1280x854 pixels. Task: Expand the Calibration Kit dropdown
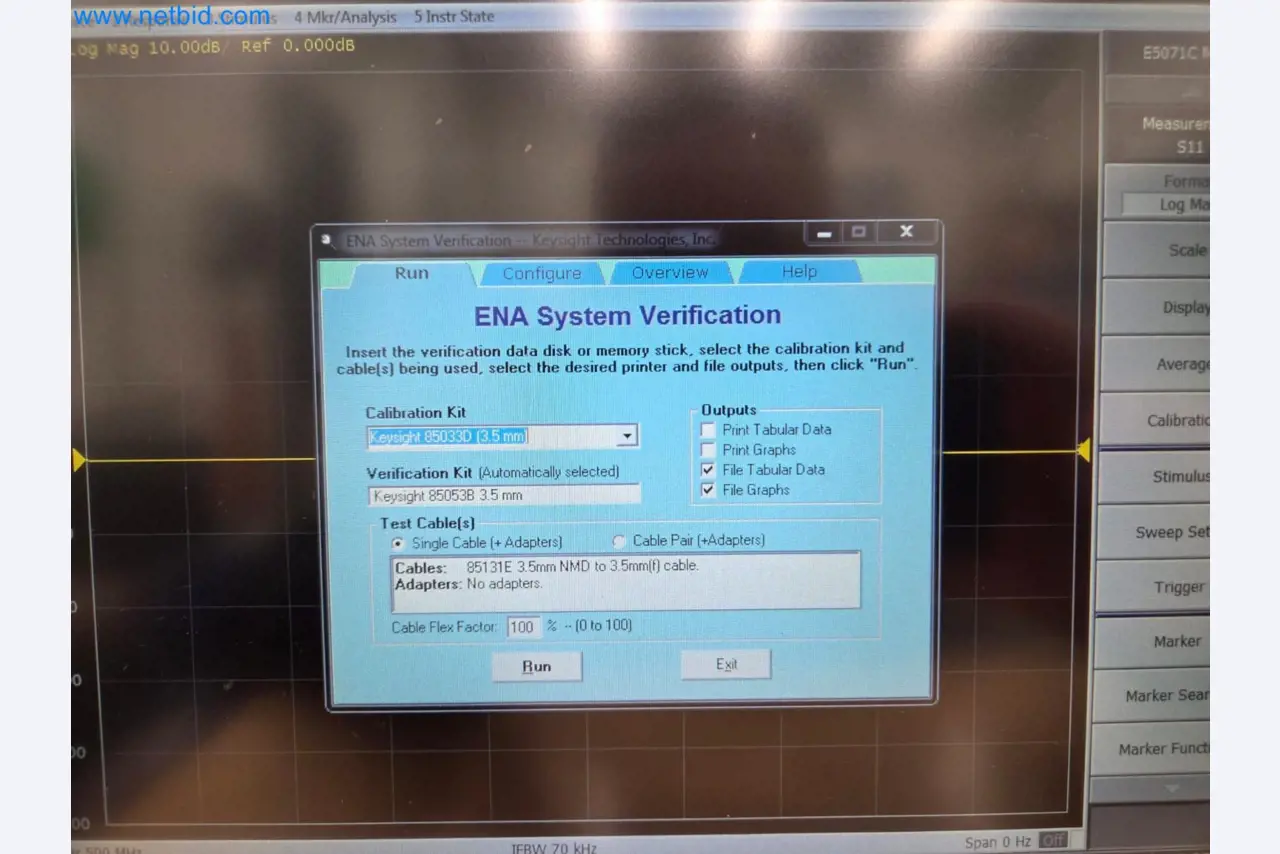point(627,436)
